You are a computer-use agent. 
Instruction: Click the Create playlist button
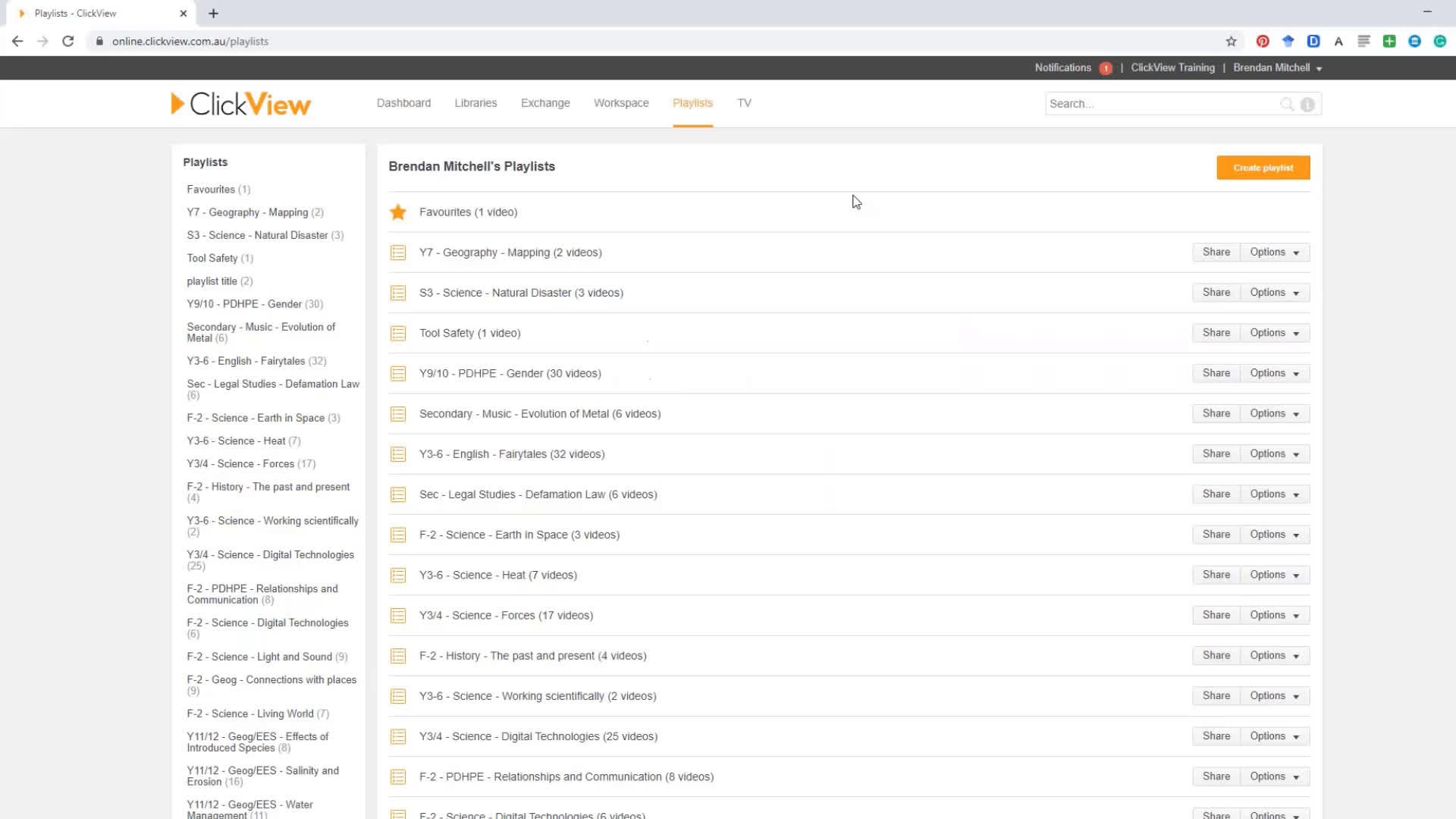coord(1262,168)
